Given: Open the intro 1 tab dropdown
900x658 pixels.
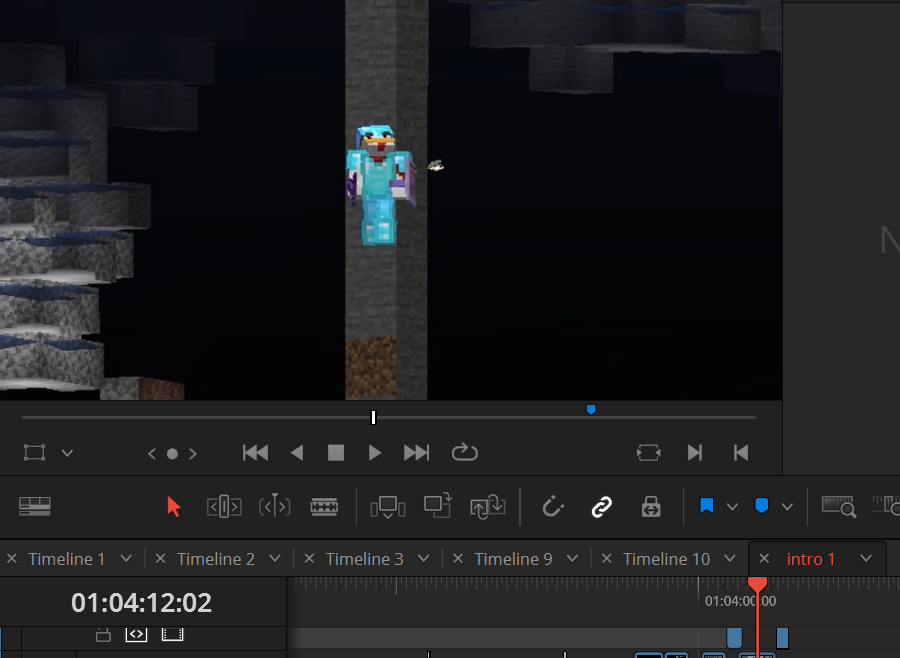Looking at the screenshot, I should pos(866,559).
